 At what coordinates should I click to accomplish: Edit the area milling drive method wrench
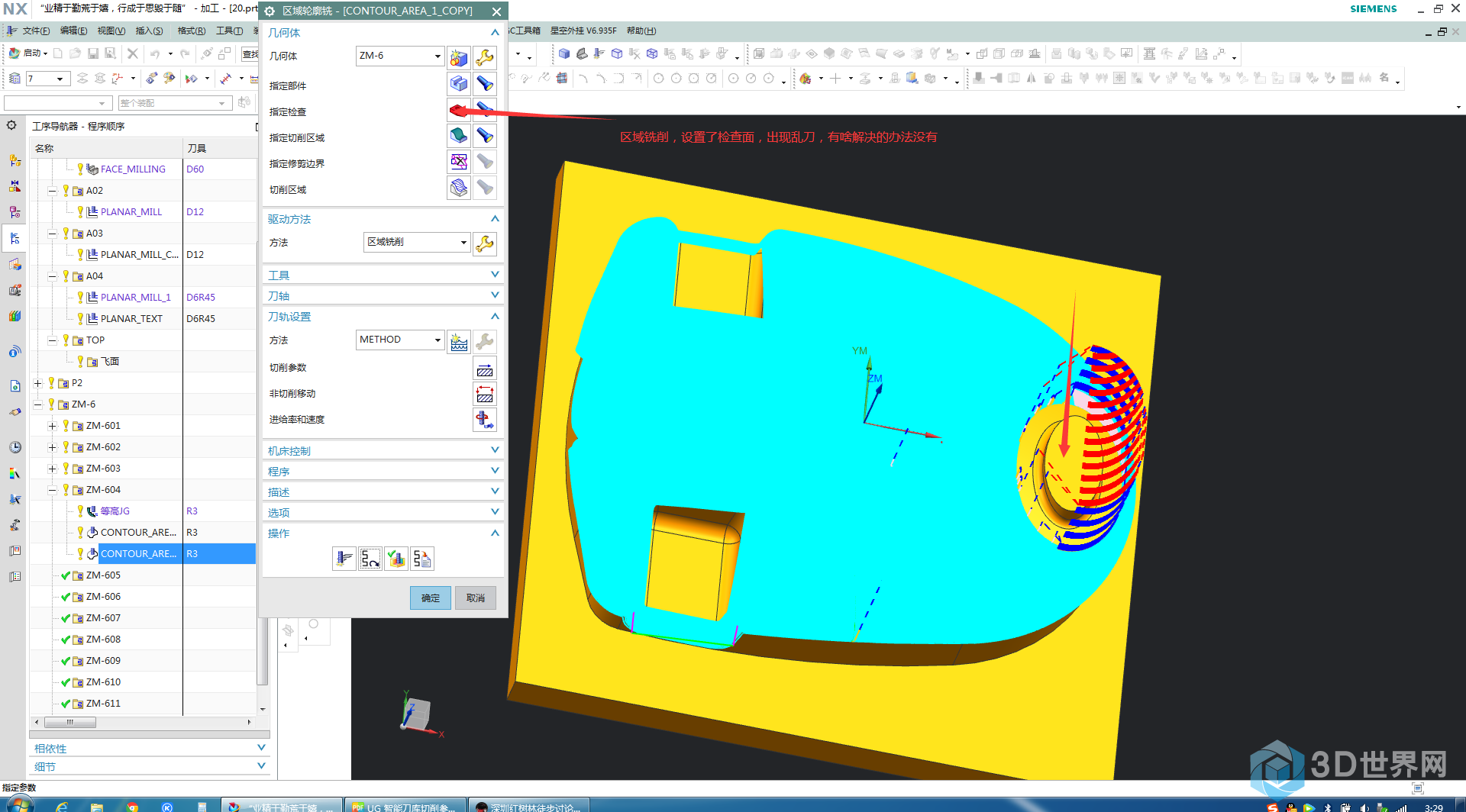pos(485,243)
